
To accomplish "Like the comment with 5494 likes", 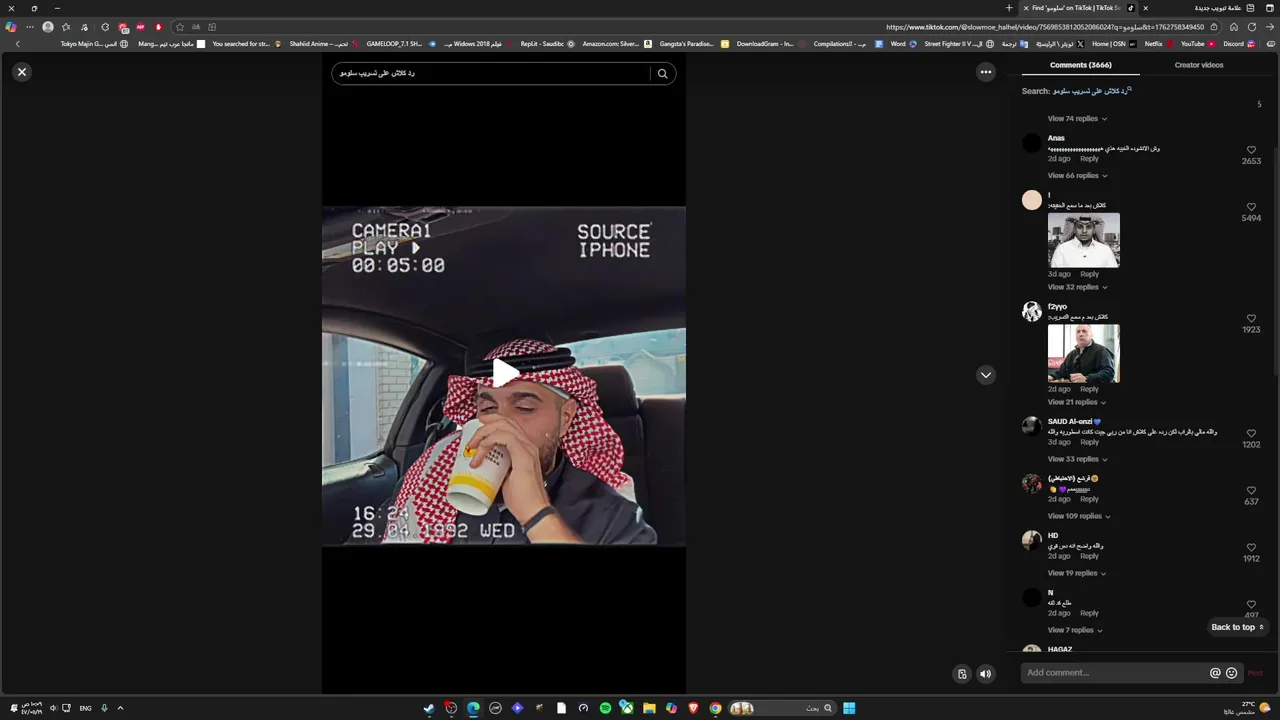I will coord(1251,207).
